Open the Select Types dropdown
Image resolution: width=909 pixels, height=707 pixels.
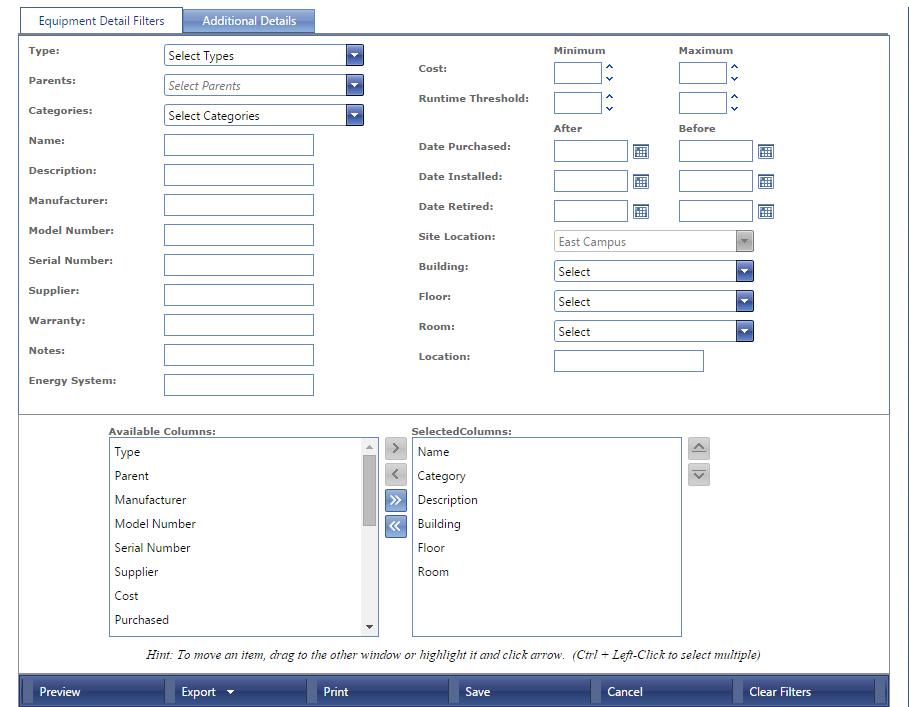[355, 55]
